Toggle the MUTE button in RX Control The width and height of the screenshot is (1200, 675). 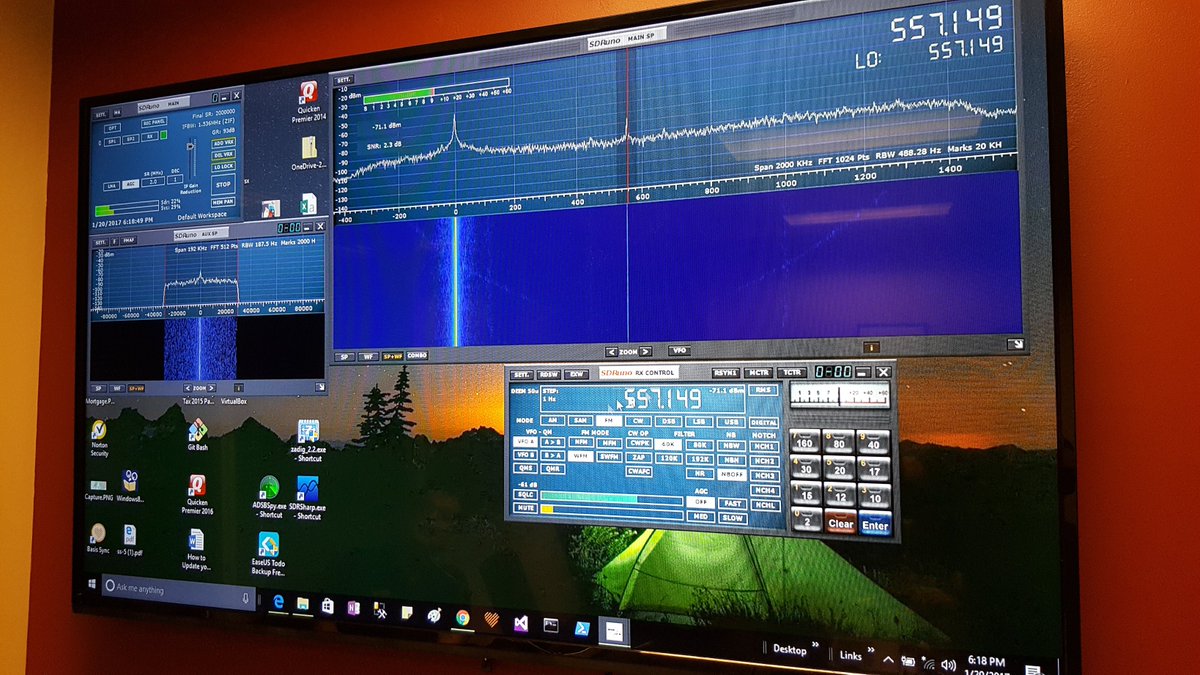pos(525,508)
